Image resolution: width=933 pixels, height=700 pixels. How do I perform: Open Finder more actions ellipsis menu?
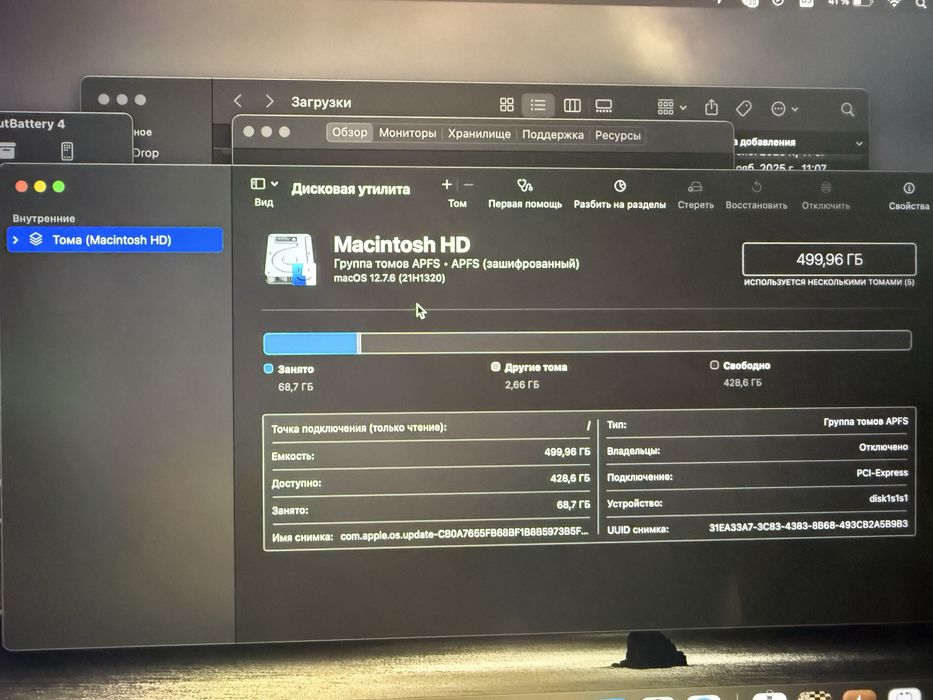click(784, 109)
